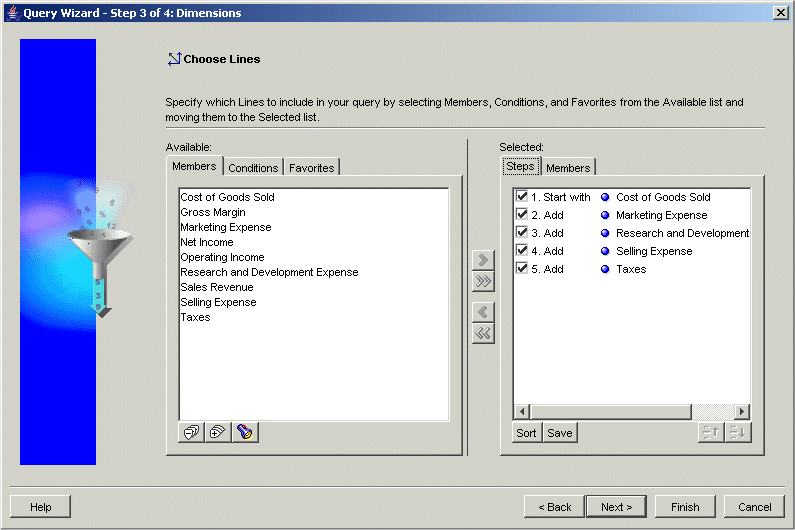Remove selected member with single left arrow
795x530 pixels.
pos(483,312)
